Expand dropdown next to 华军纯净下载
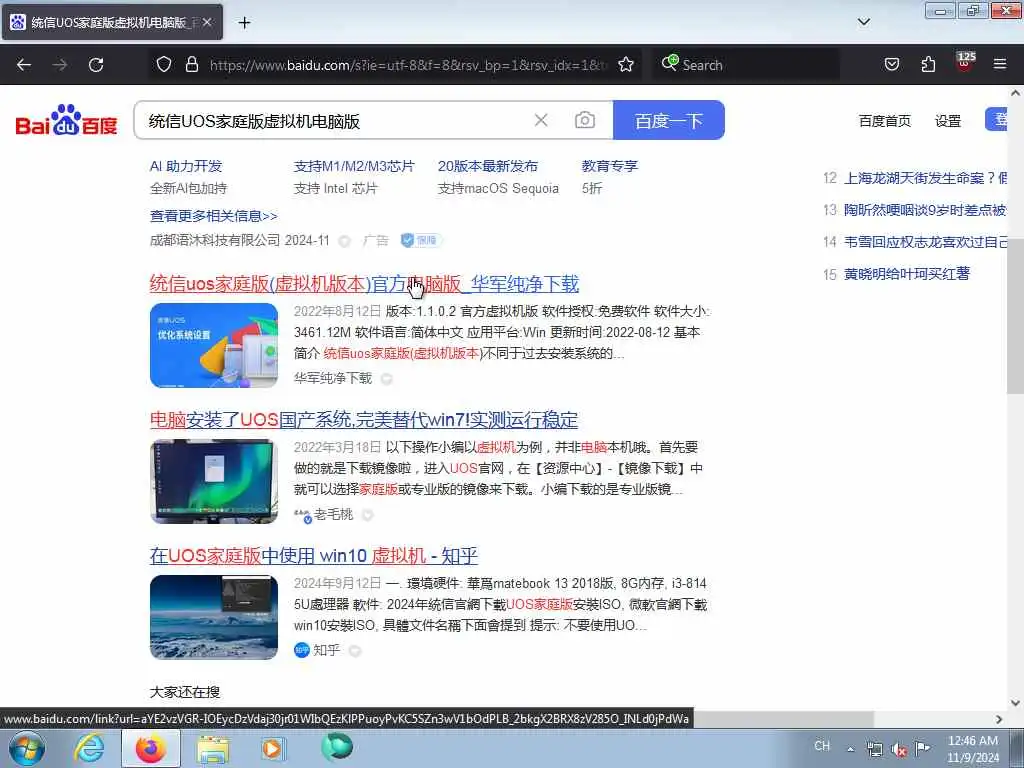The height and width of the screenshot is (768, 1024). 387,379
